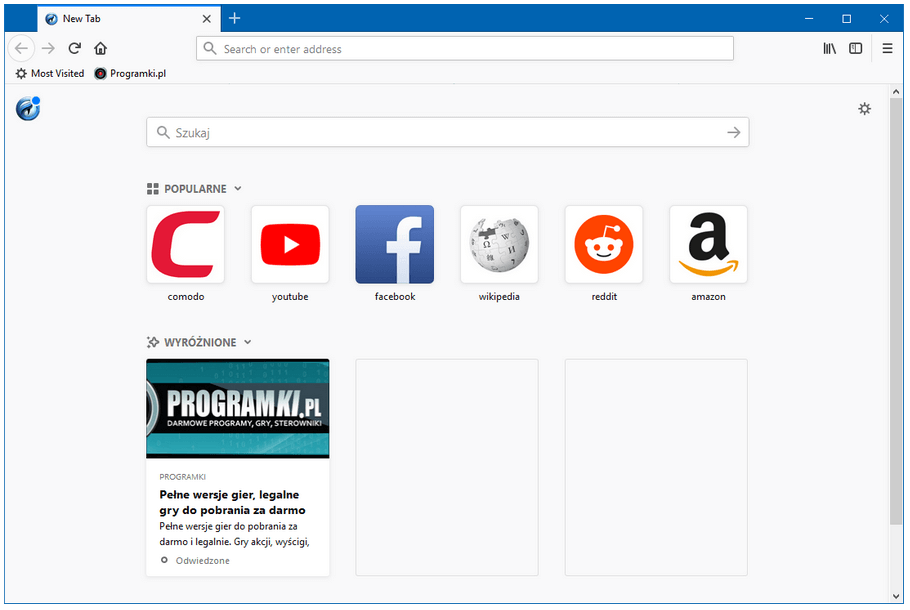
Task: Submit search with the arrow button
Action: [734, 132]
